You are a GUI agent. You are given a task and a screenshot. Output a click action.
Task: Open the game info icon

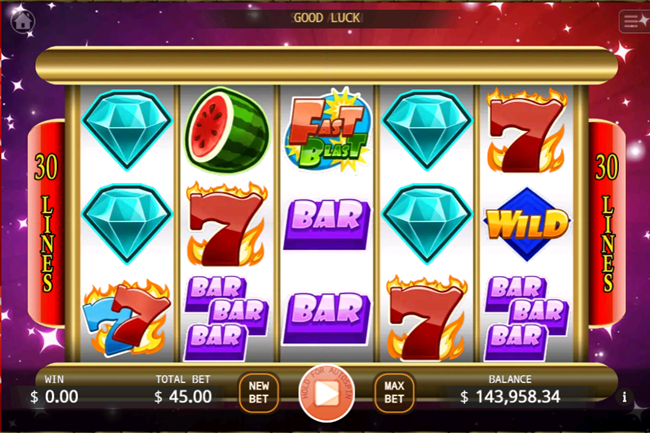click(624, 397)
